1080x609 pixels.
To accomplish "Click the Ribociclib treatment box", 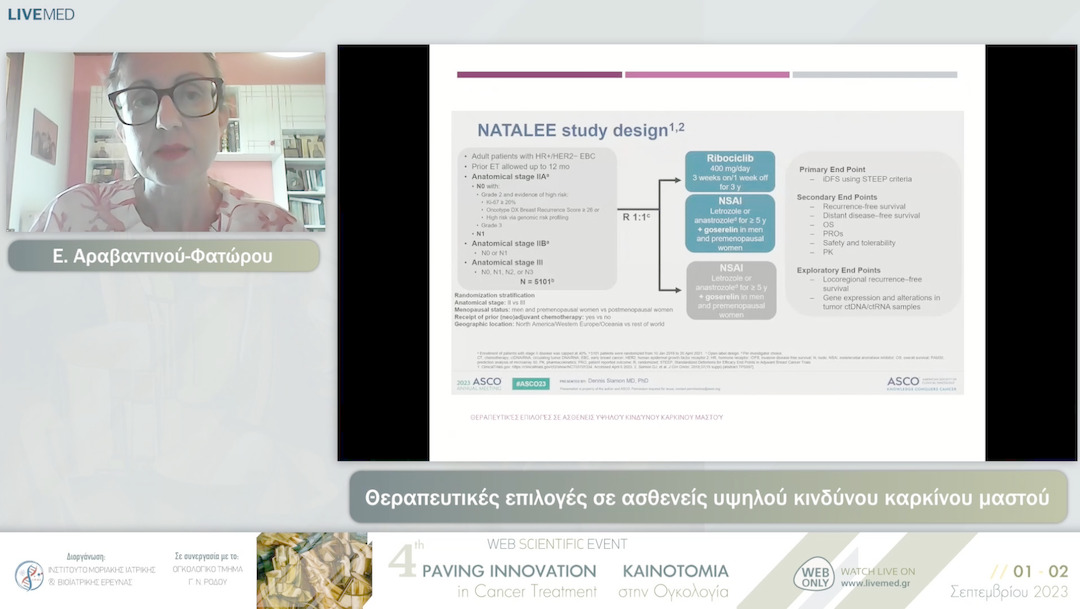I will pyautogui.click(x=730, y=172).
